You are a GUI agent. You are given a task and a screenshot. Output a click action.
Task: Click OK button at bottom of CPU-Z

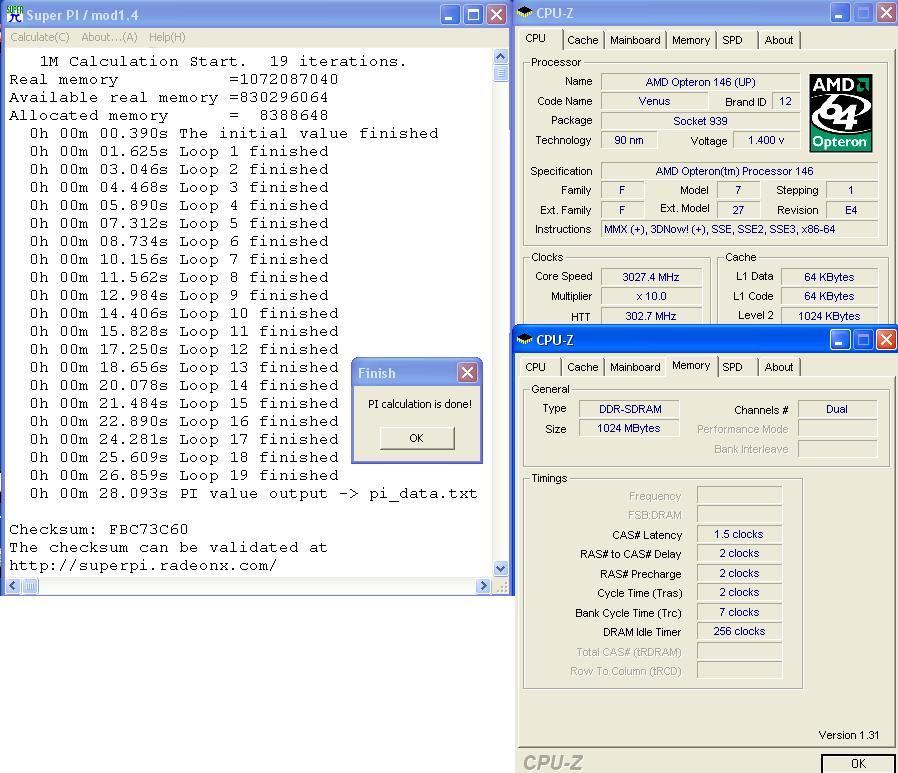(x=858, y=763)
